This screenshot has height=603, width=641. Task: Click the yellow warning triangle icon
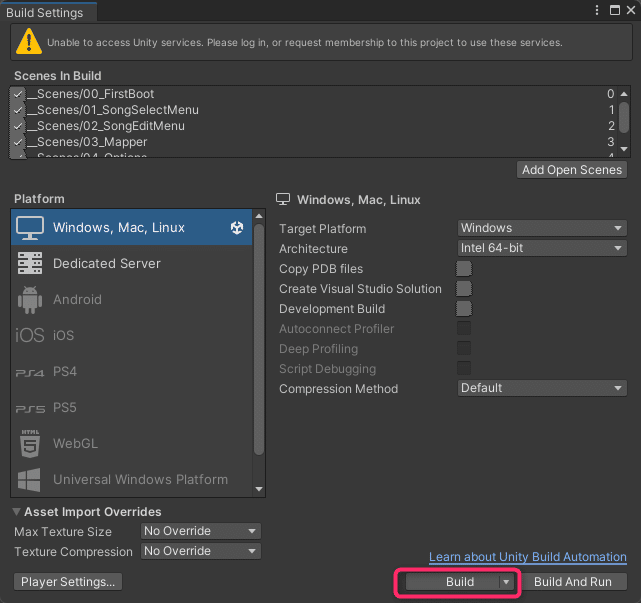pos(29,41)
